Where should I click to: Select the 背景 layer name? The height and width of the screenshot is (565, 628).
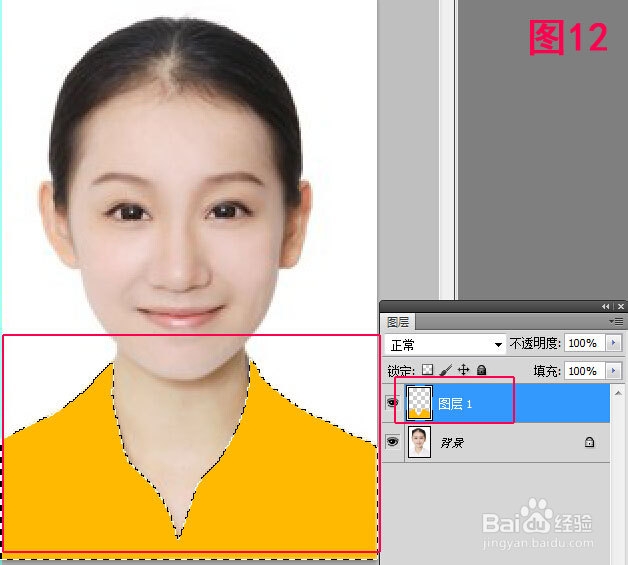(452, 442)
